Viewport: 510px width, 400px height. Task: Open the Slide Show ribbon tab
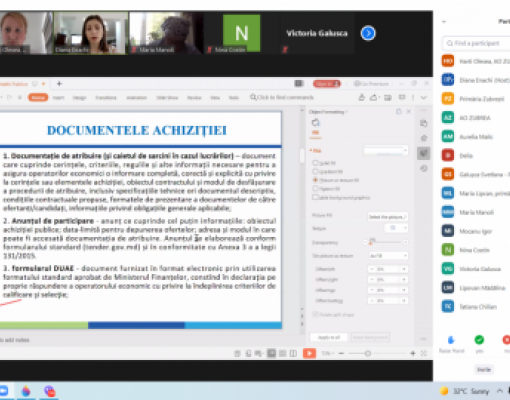(167, 98)
